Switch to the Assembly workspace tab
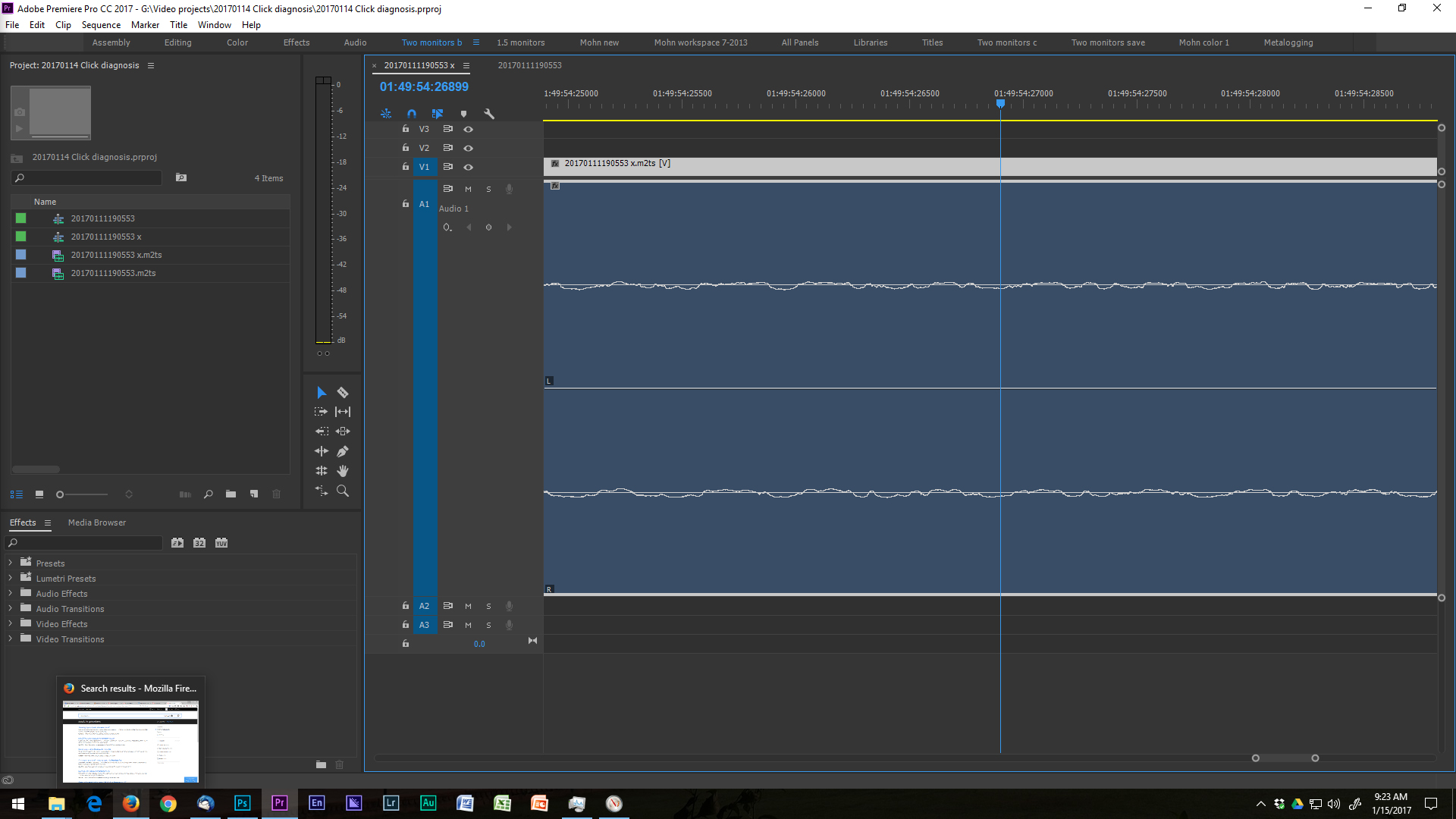 pyautogui.click(x=111, y=42)
